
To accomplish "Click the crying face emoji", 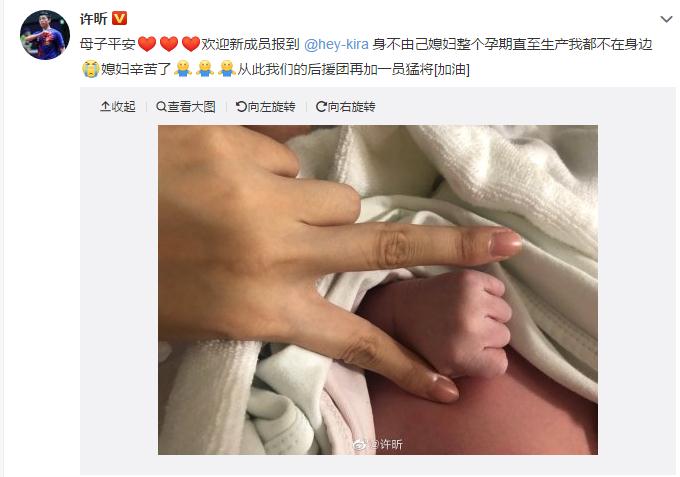I will point(91,69).
